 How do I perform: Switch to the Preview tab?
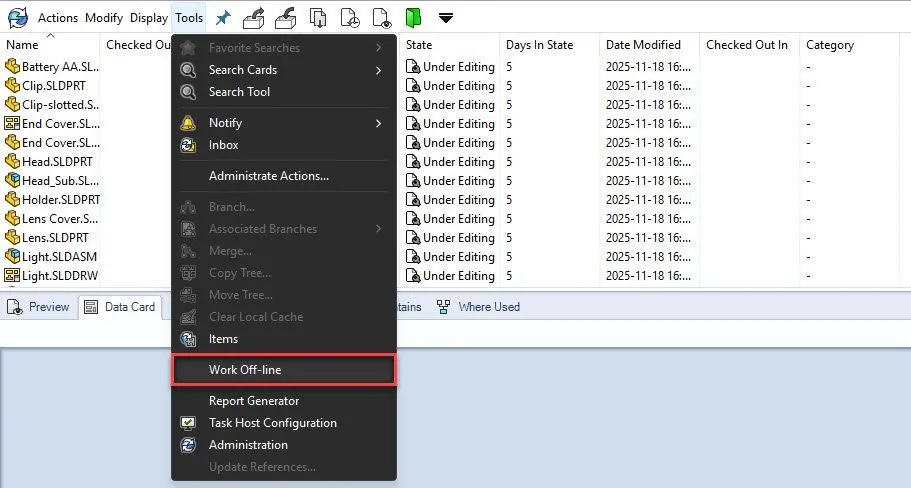coord(38,307)
